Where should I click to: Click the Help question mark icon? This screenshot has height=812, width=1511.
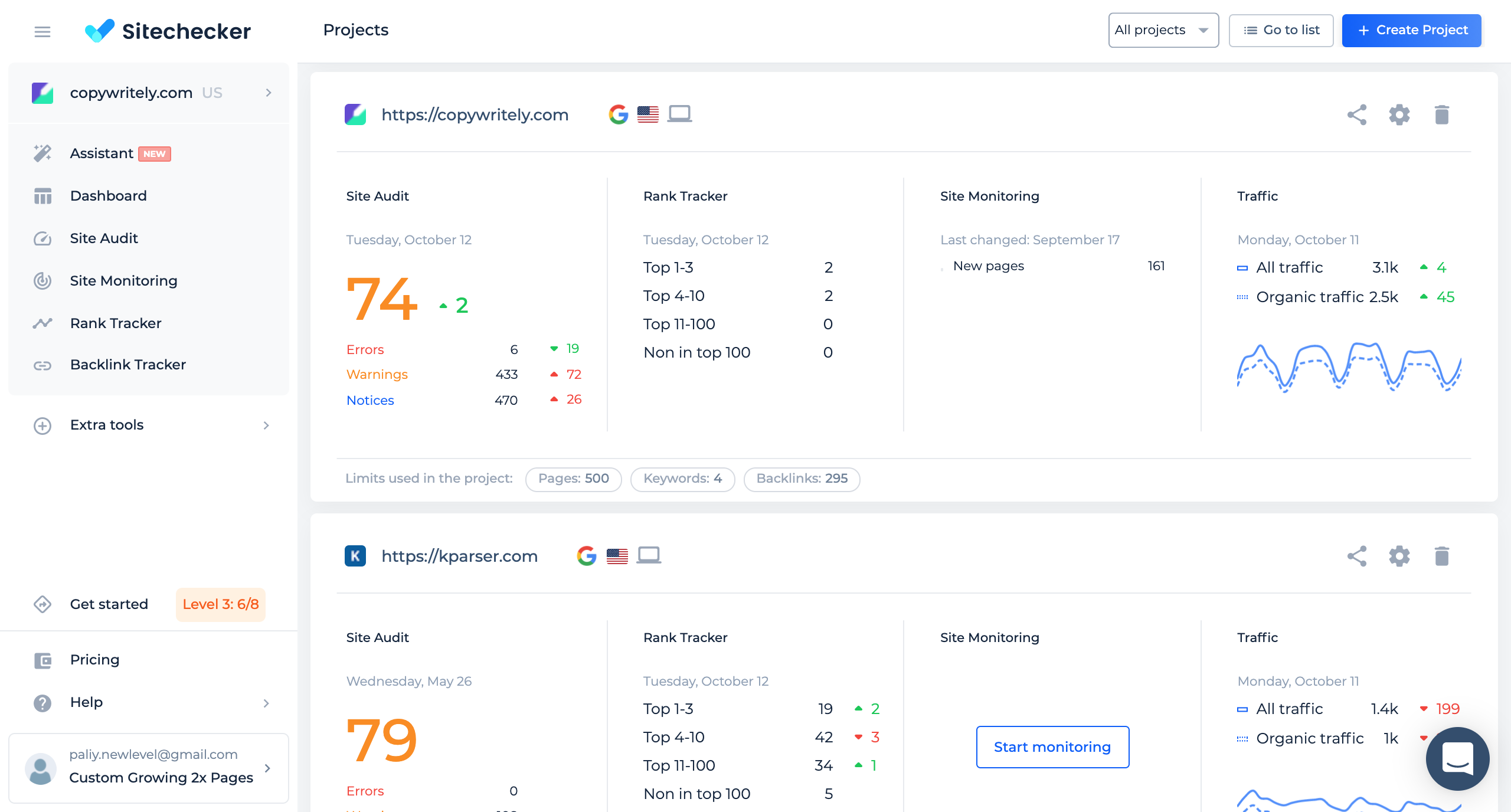tap(42, 703)
